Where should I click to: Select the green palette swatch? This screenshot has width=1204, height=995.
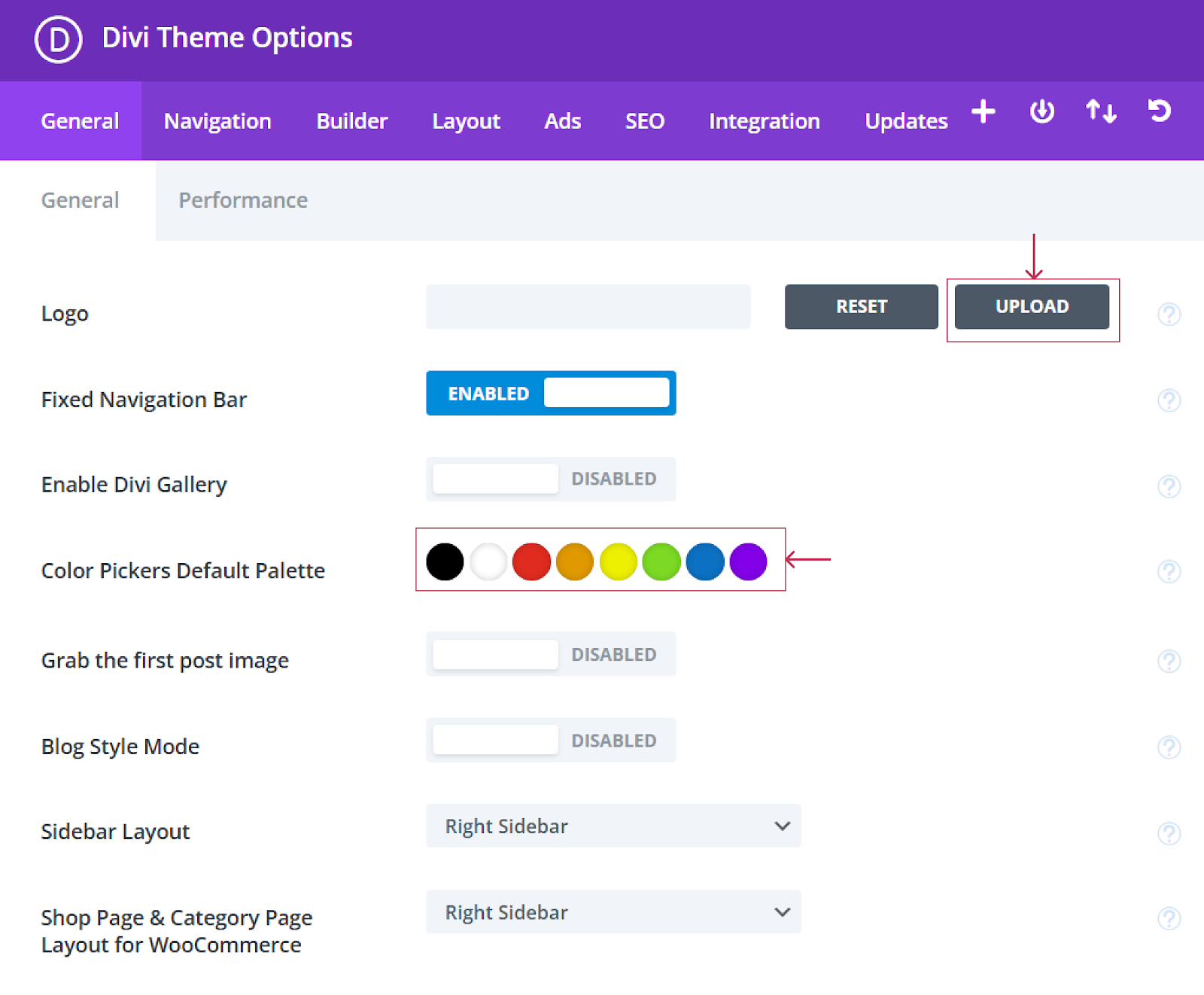point(661,561)
